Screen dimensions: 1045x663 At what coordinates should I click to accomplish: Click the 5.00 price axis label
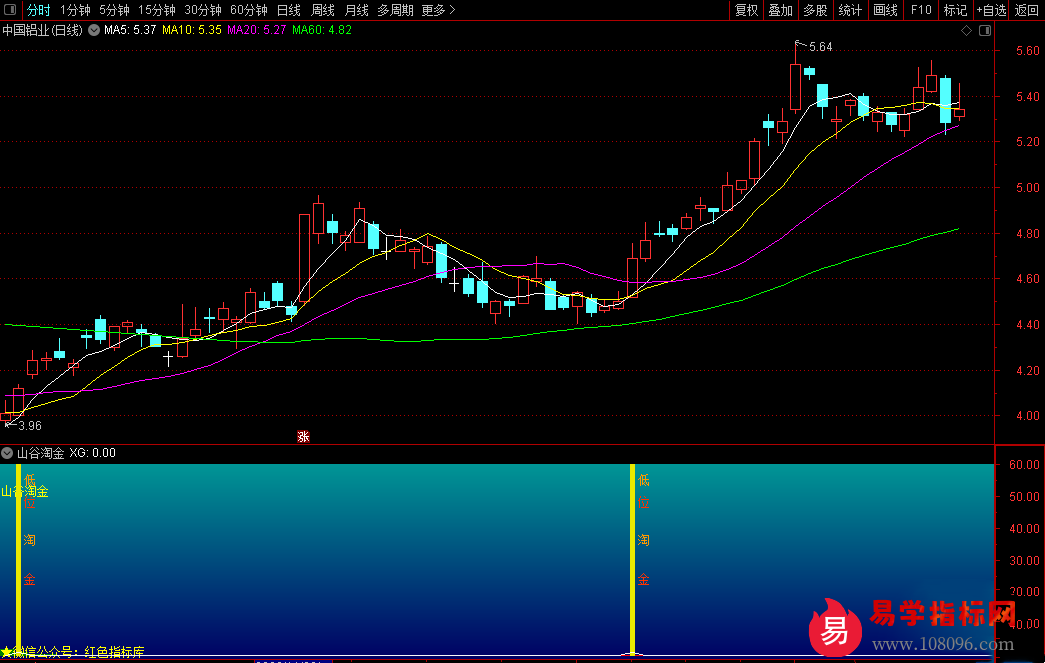tap(1028, 188)
